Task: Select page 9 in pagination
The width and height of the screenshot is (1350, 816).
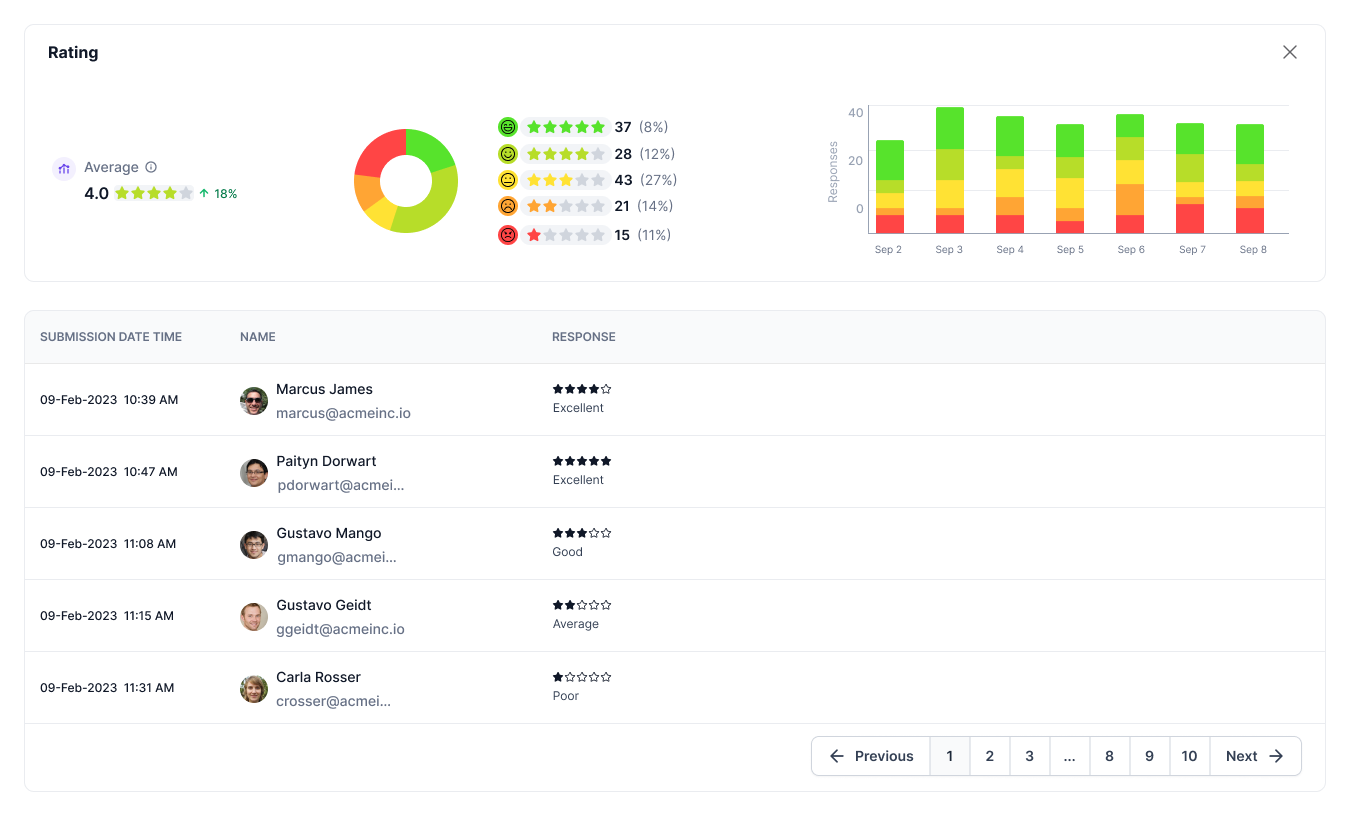Action: (x=1150, y=756)
